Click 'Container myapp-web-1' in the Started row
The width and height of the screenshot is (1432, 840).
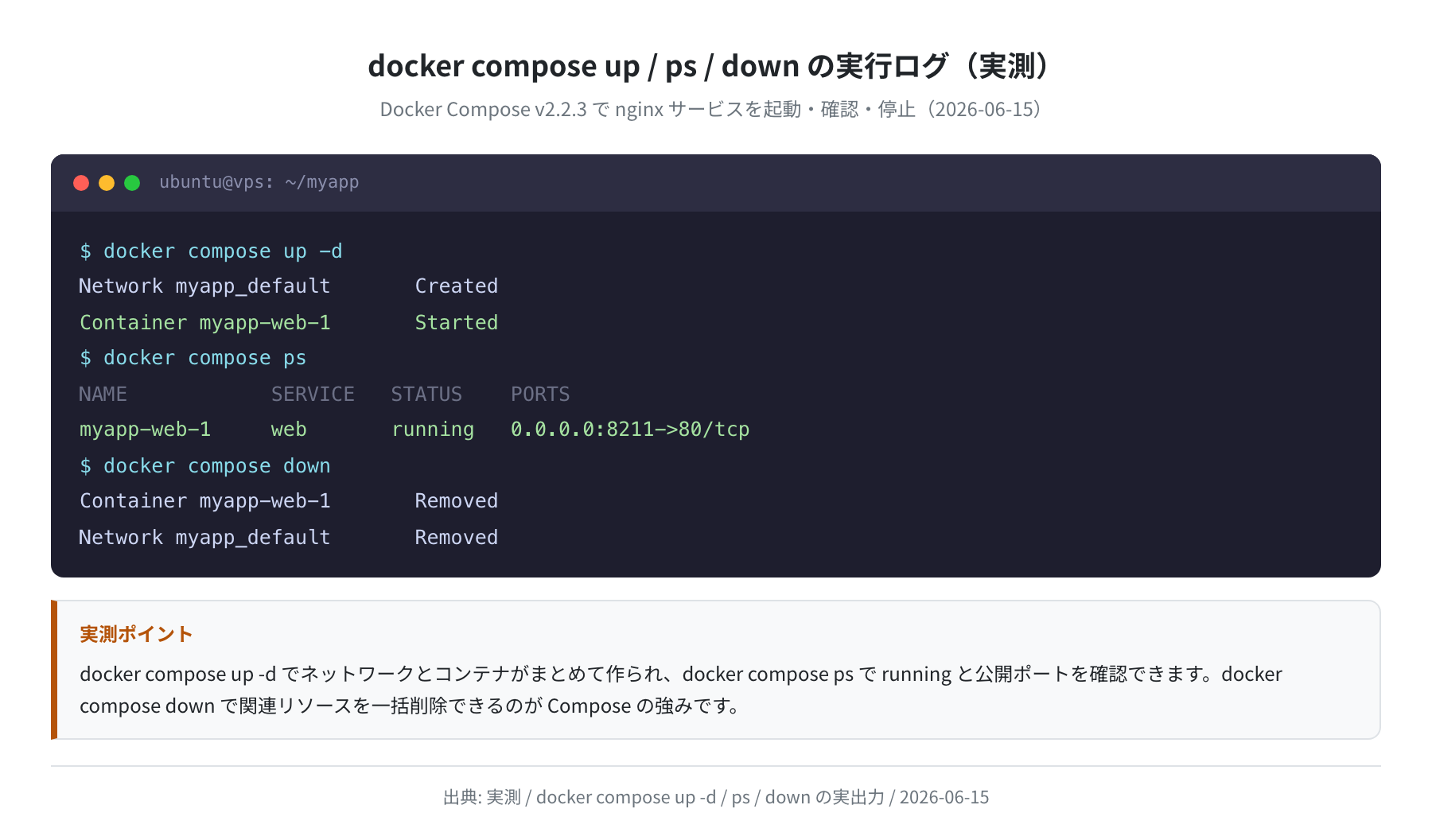[x=204, y=323]
